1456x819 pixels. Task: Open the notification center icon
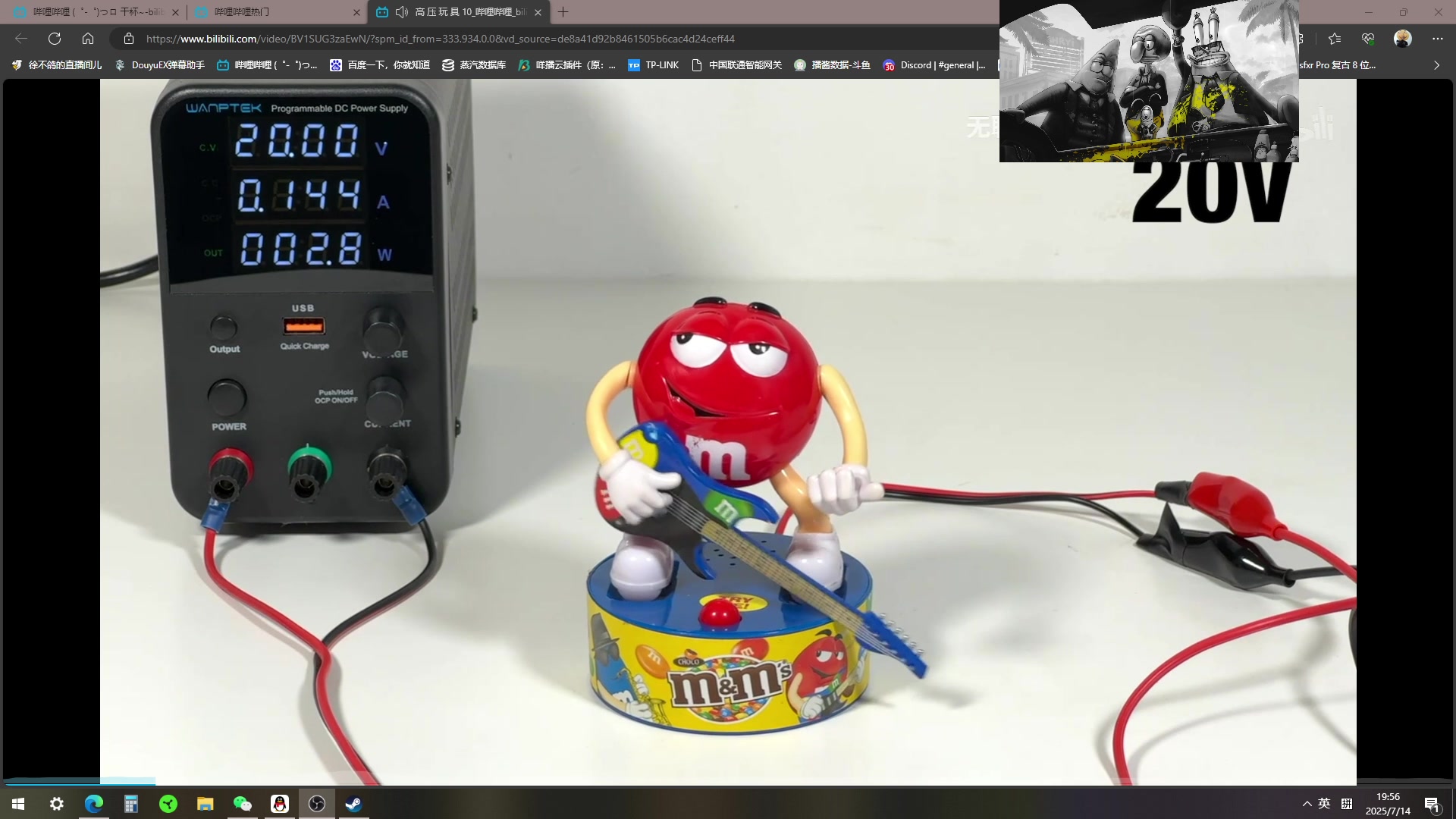[x=1432, y=804]
